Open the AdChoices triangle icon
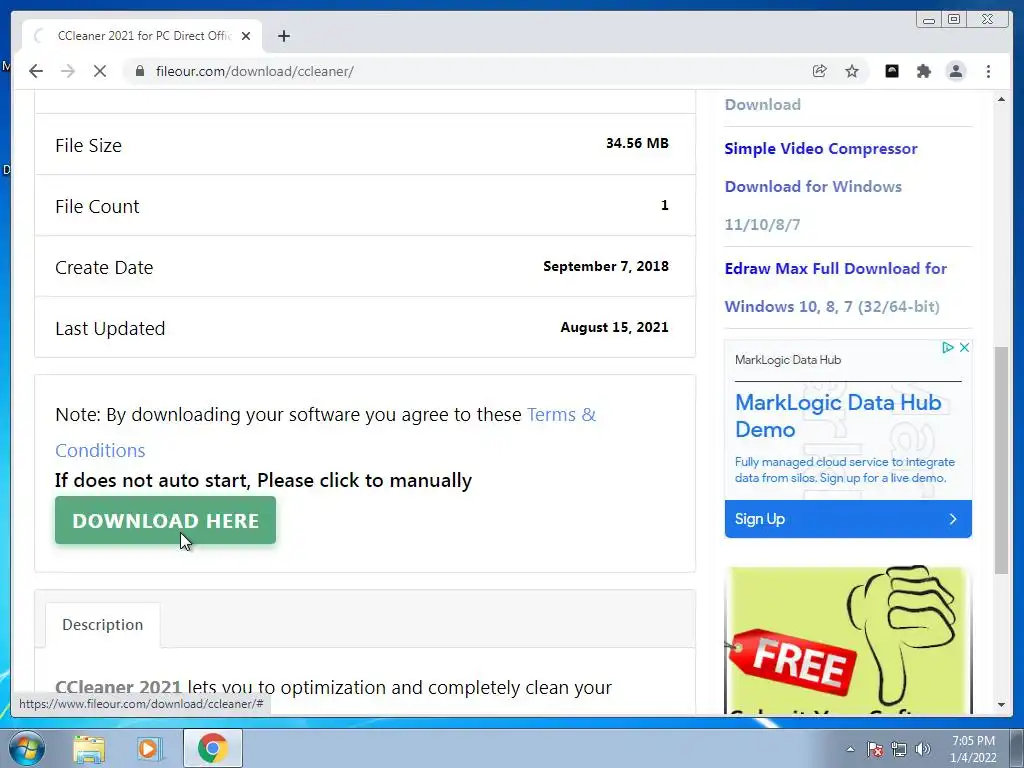The image size is (1024, 768). 948,347
